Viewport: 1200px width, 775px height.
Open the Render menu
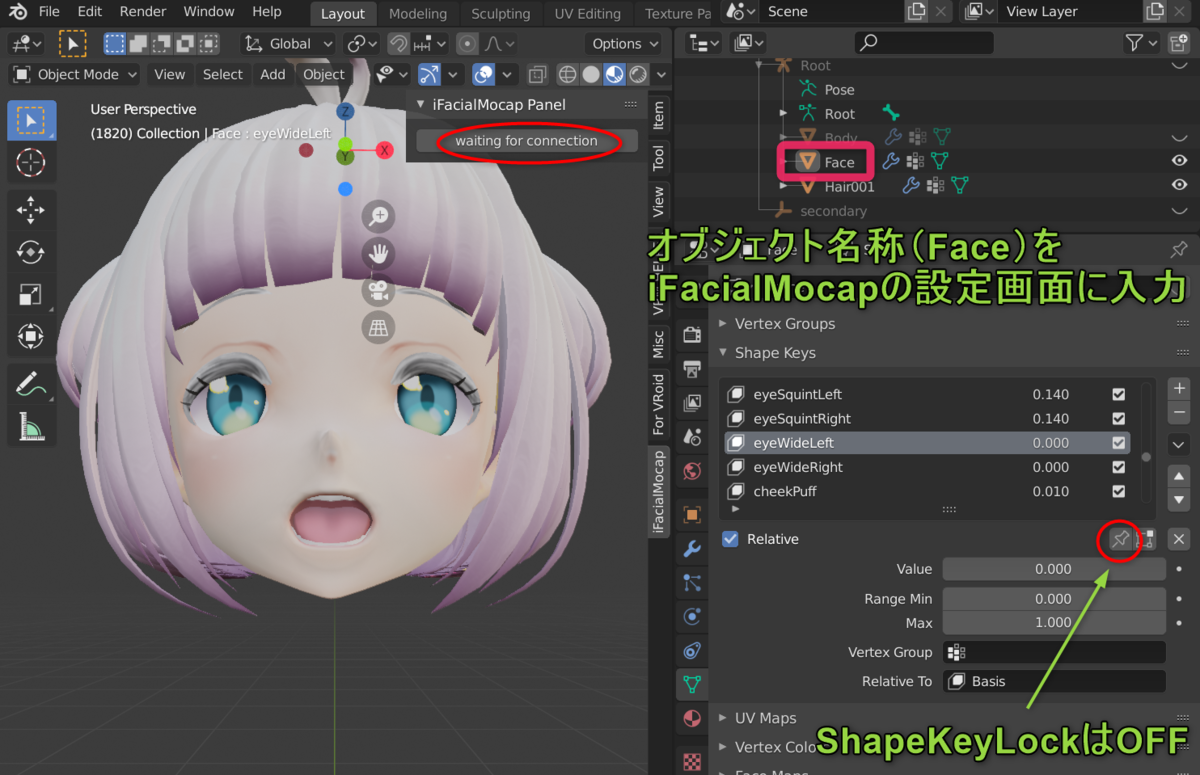coord(143,12)
